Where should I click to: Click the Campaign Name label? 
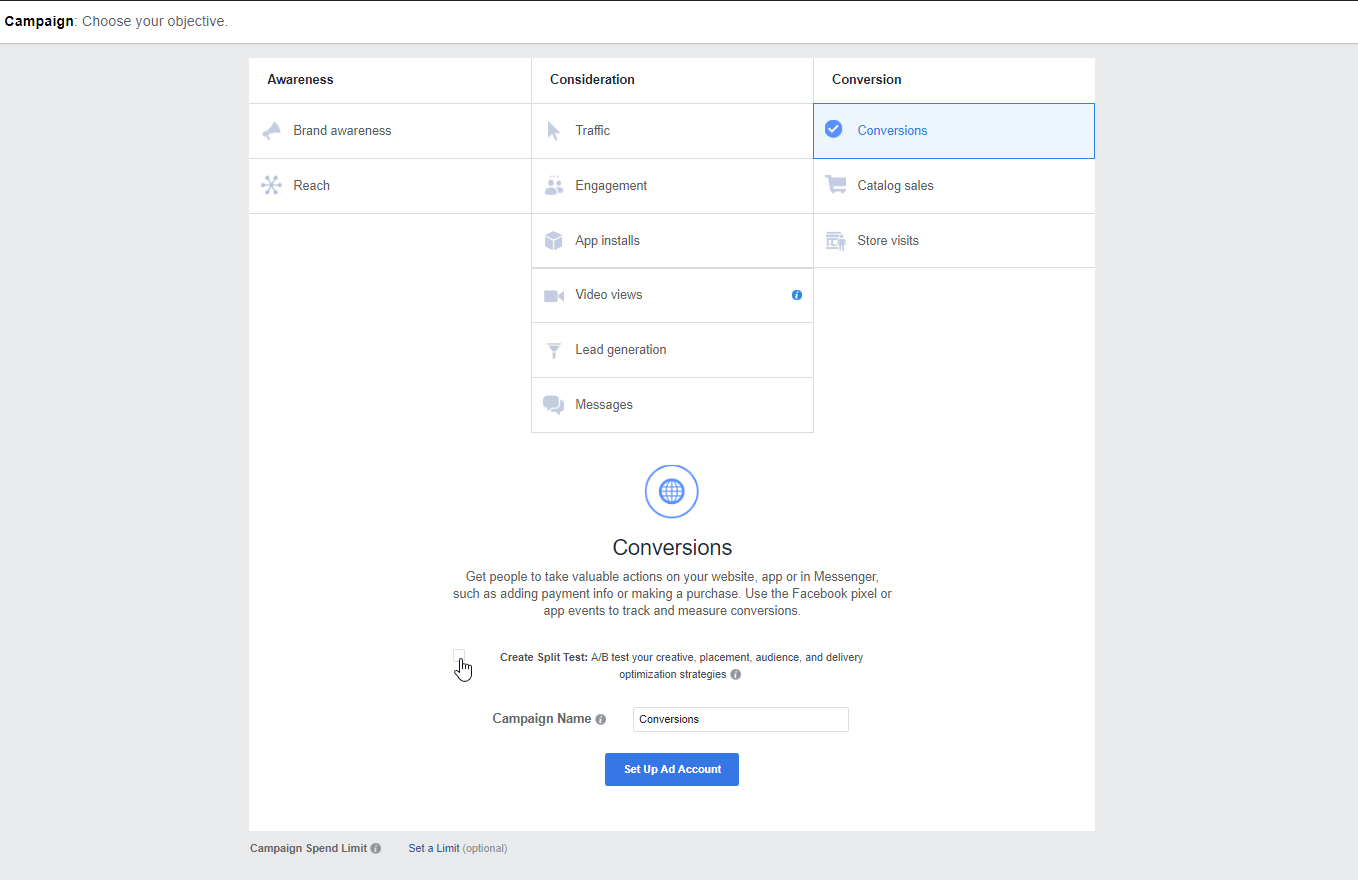coord(542,719)
